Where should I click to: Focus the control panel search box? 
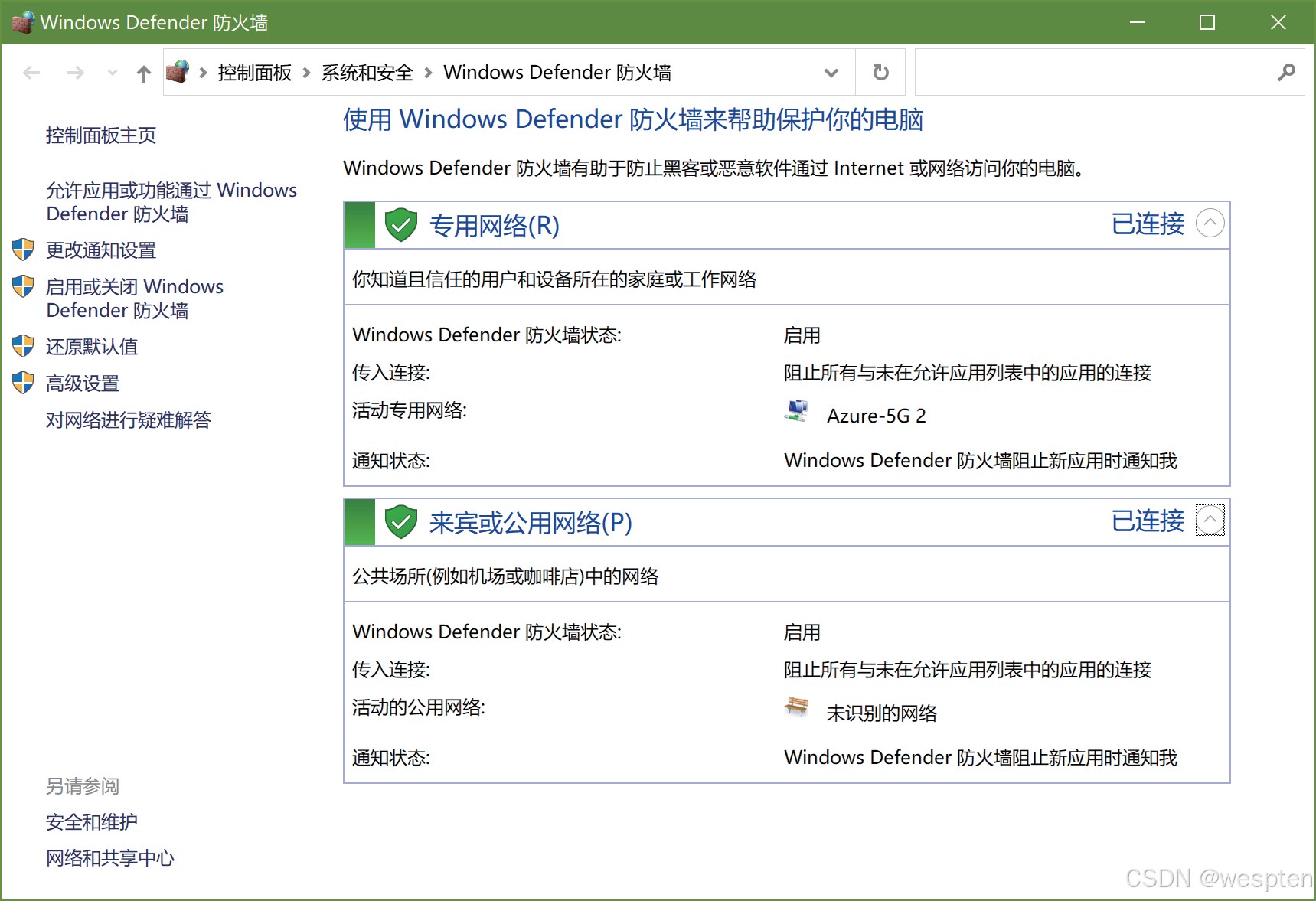(x=1109, y=72)
